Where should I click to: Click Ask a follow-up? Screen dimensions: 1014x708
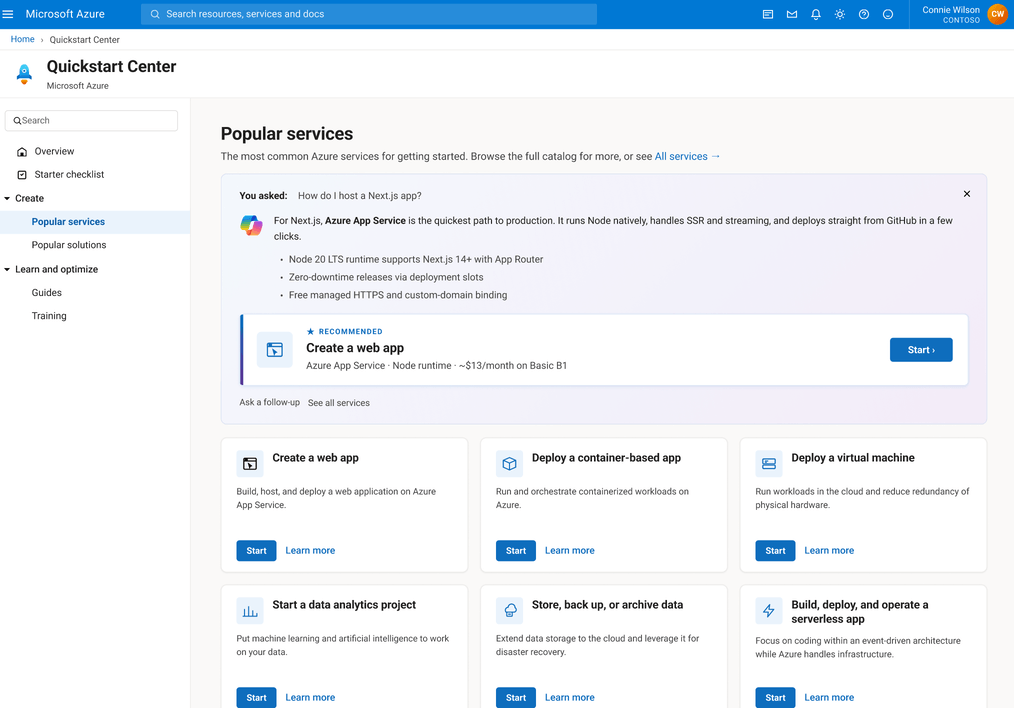coord(270,402)
